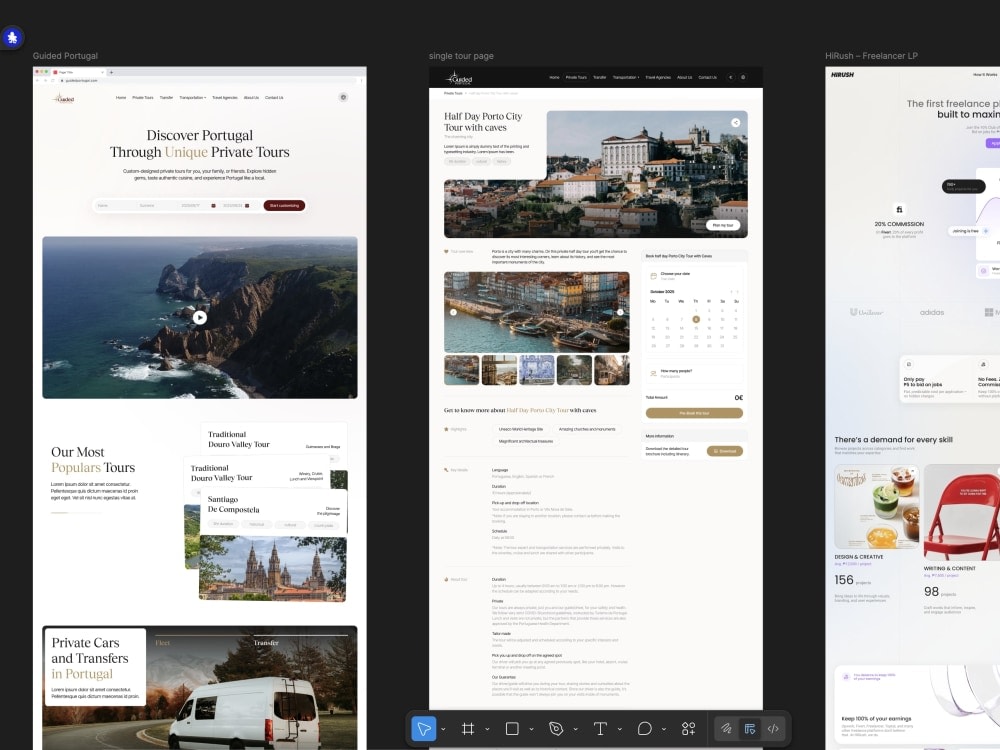Select the 'HiRush – Freelancer LP' frame label

[x=871, y=56]
